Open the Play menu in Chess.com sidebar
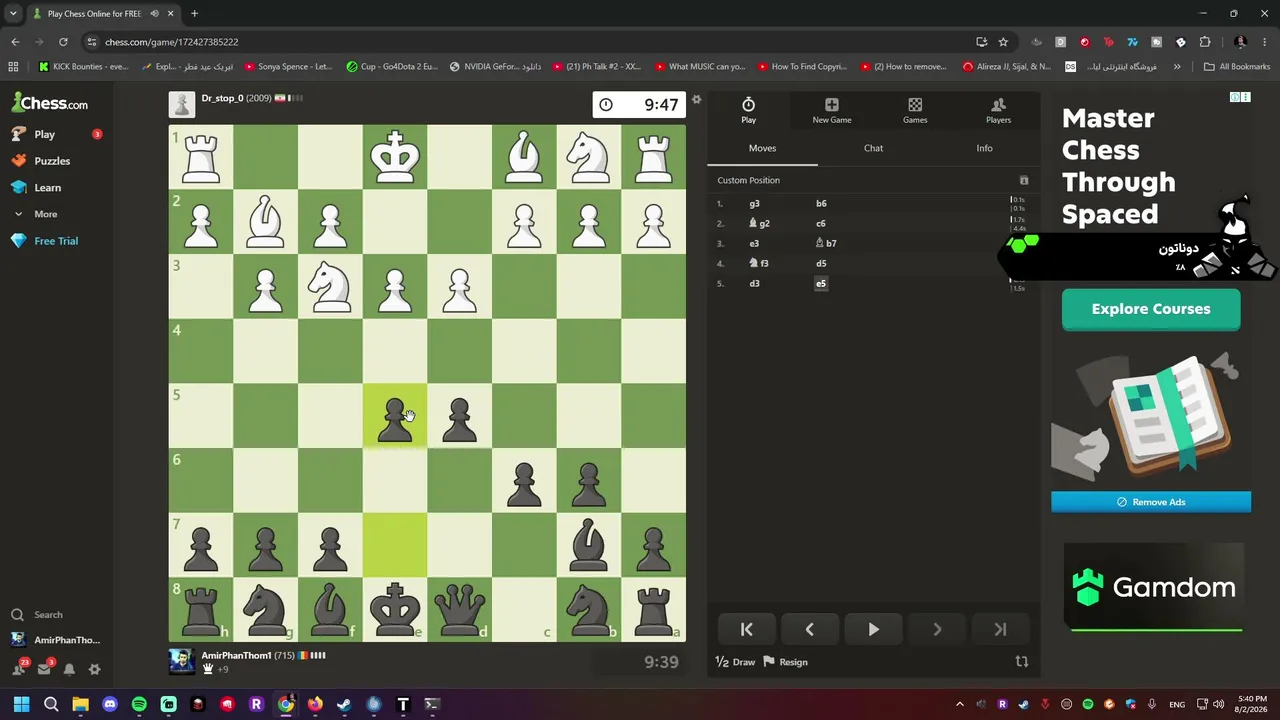This screenshot has width=1280, height=720. [x=44, y=134]
